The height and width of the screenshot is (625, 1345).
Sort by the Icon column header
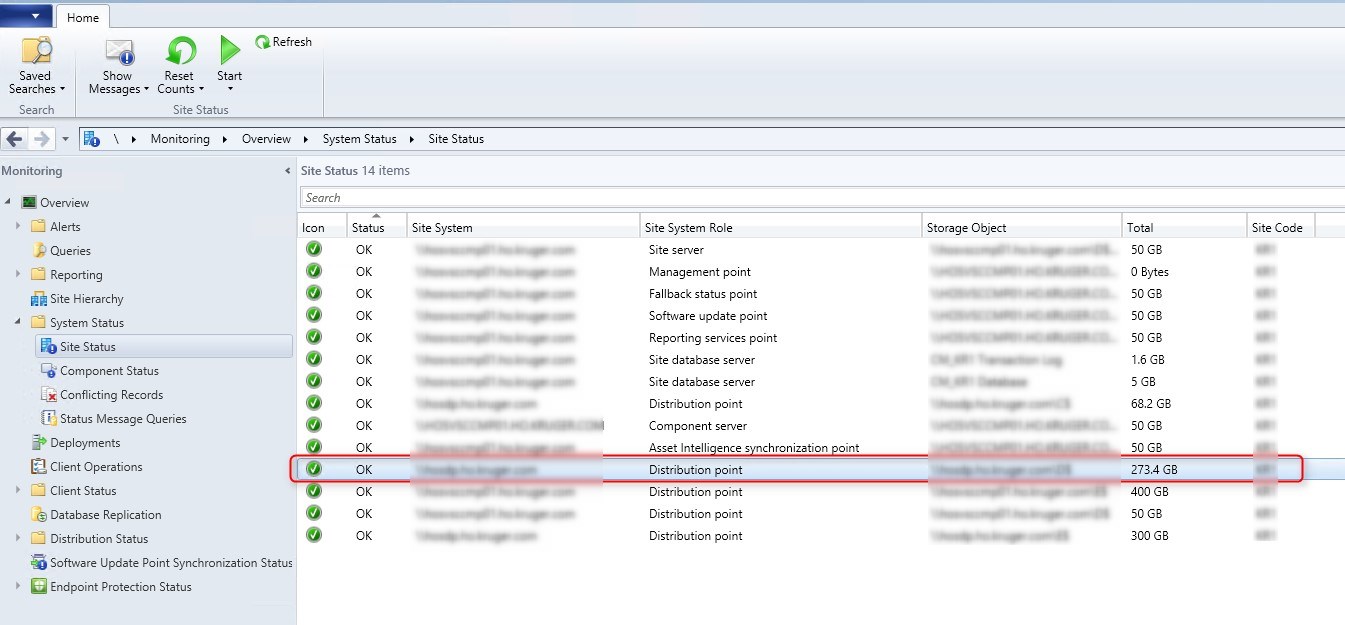[322, 228]
